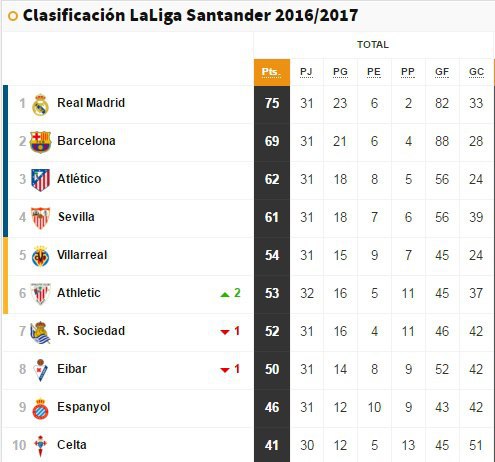This screenshot has height=462, width=495.
Task: Open the Villarreal badge icon
Action: click(x=40, y=256)
